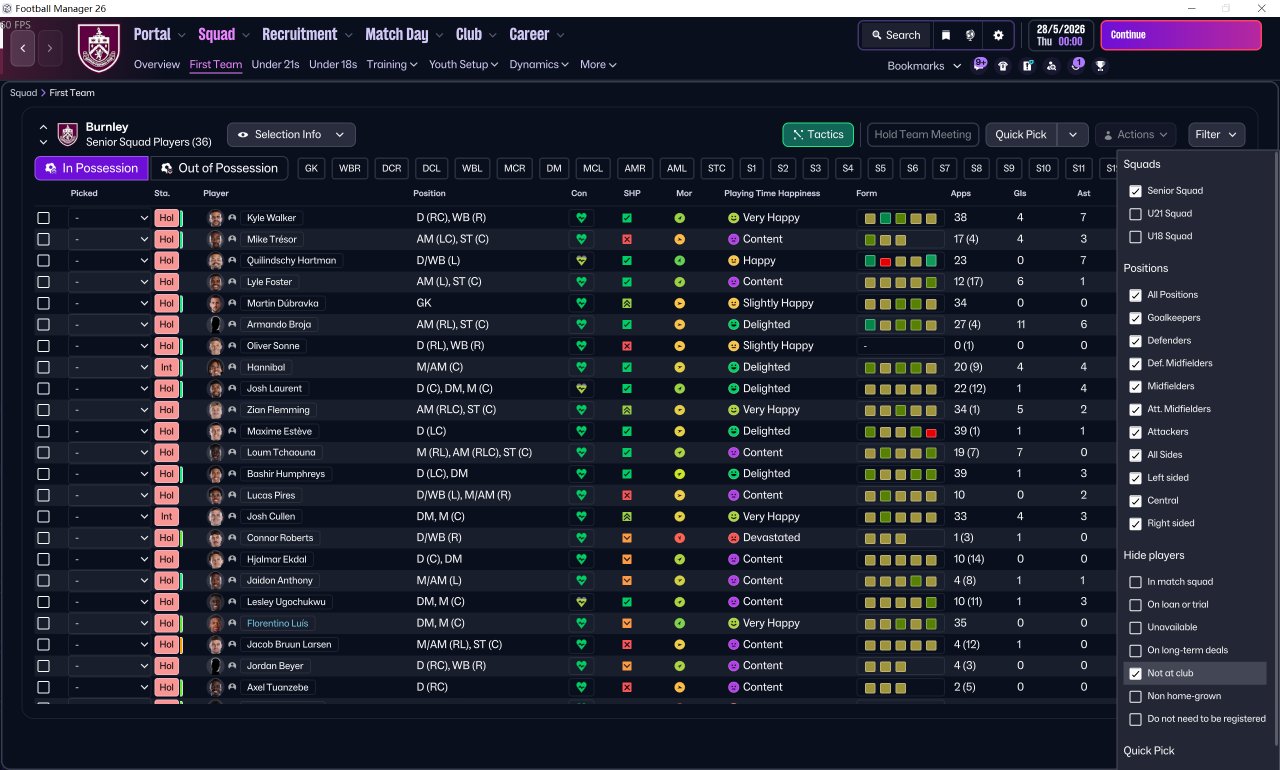Image resolution: width=1280 pixels, height=770 pixels.
Task: Uncheck the Not at club filter
Action: [x=1135, y=674]
